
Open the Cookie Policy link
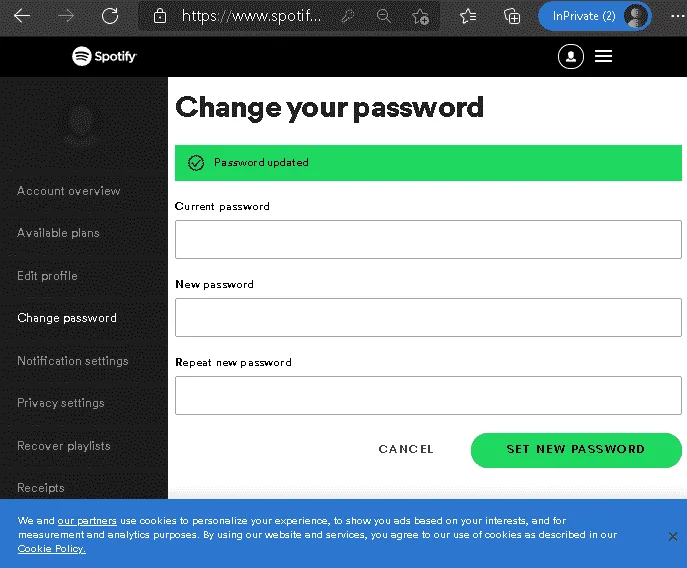point(52,548)
